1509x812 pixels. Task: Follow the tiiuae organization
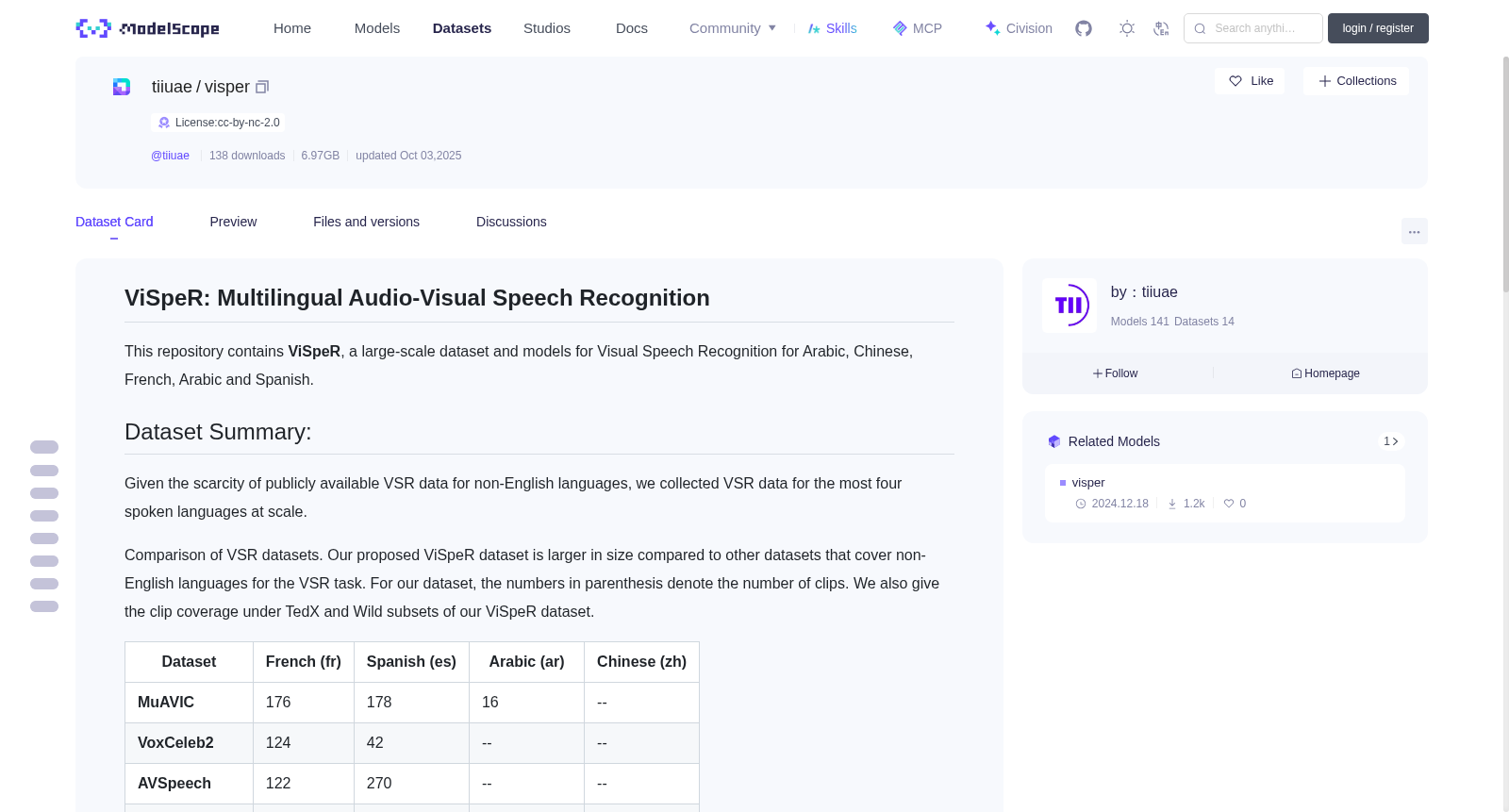click(1116, 373)
